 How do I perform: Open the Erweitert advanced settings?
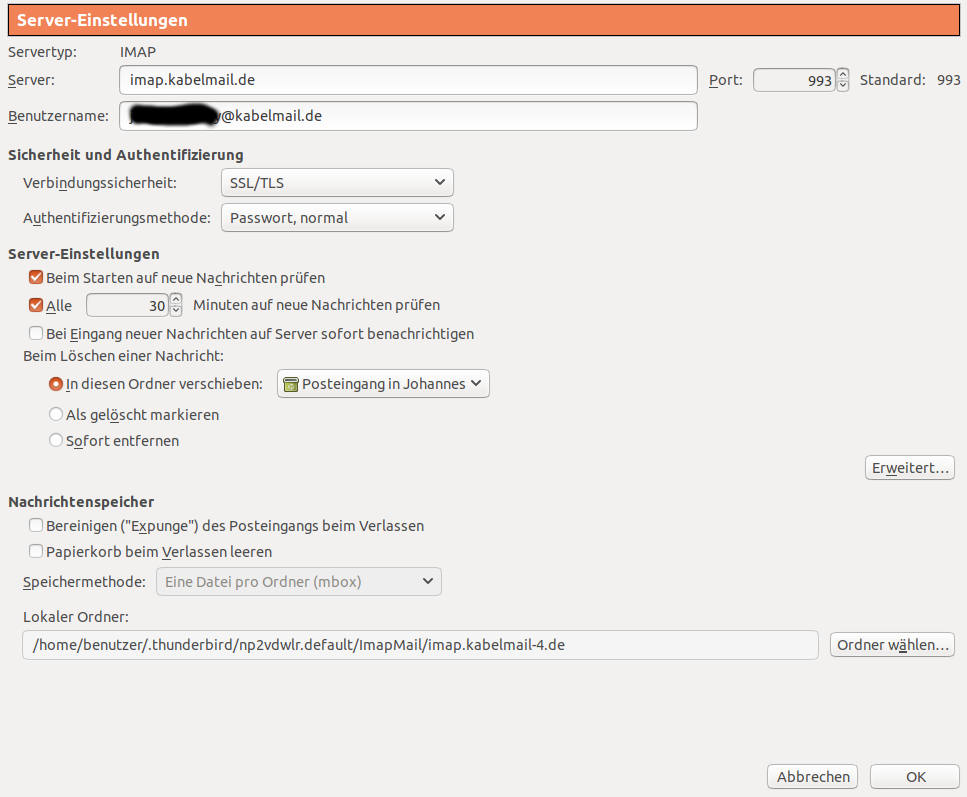[910, 468]
